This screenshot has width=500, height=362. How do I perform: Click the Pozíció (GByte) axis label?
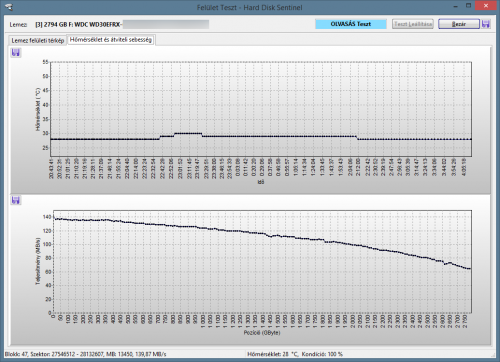click(x=262, y=333)
